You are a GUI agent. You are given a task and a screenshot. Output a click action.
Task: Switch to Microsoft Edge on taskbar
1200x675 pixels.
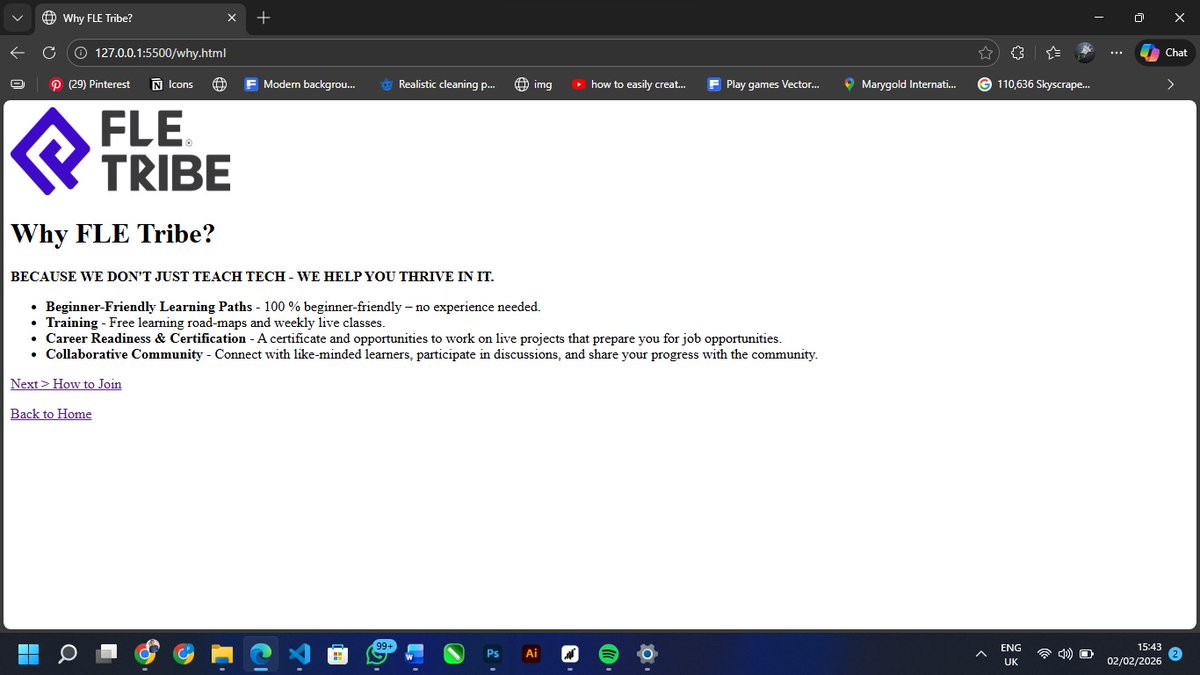261,654
